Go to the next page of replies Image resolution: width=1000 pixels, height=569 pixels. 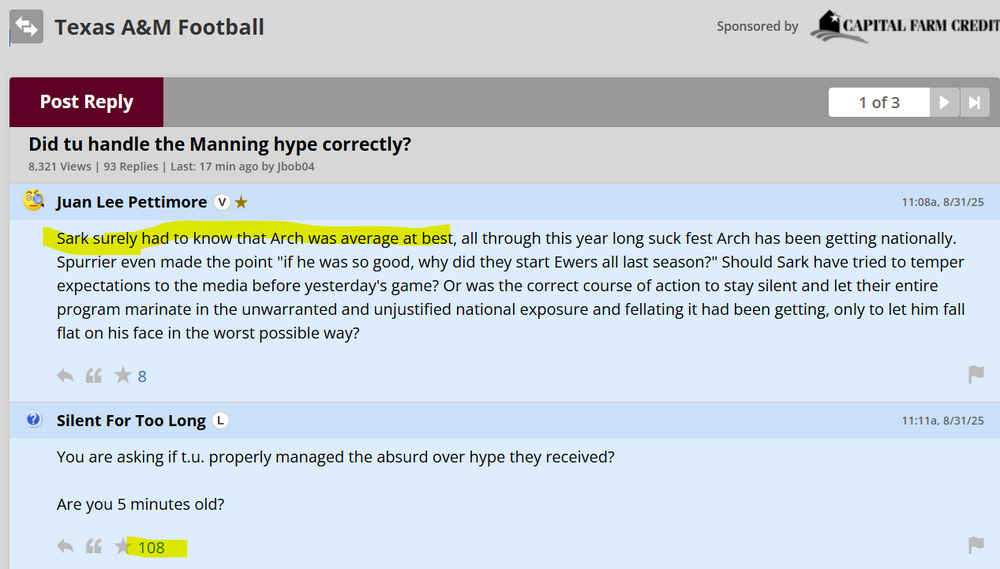[943, 102]
